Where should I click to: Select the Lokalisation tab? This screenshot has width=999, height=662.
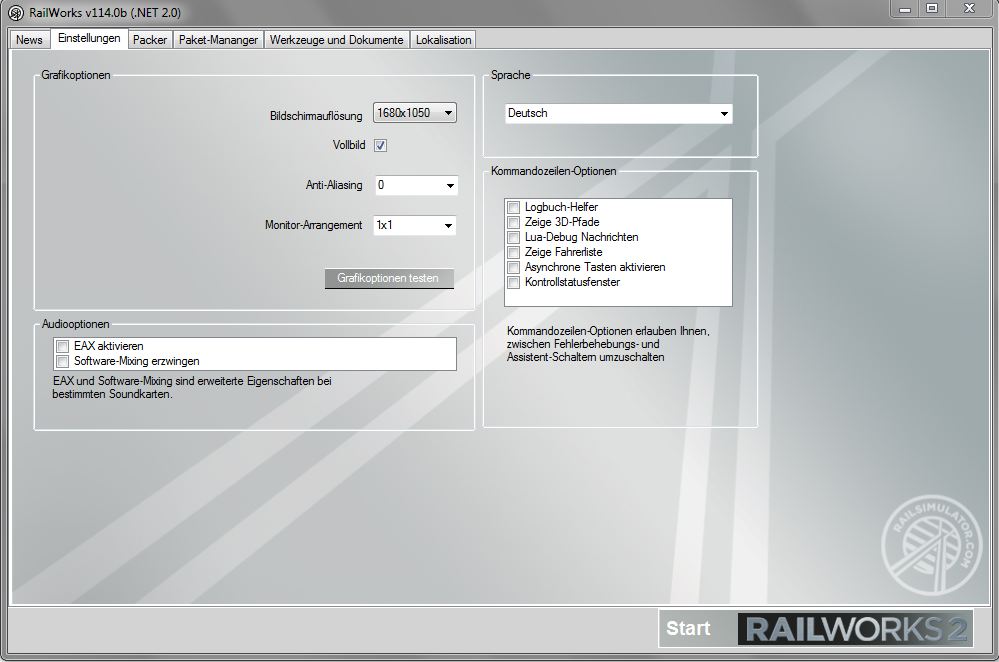(443, 40)
